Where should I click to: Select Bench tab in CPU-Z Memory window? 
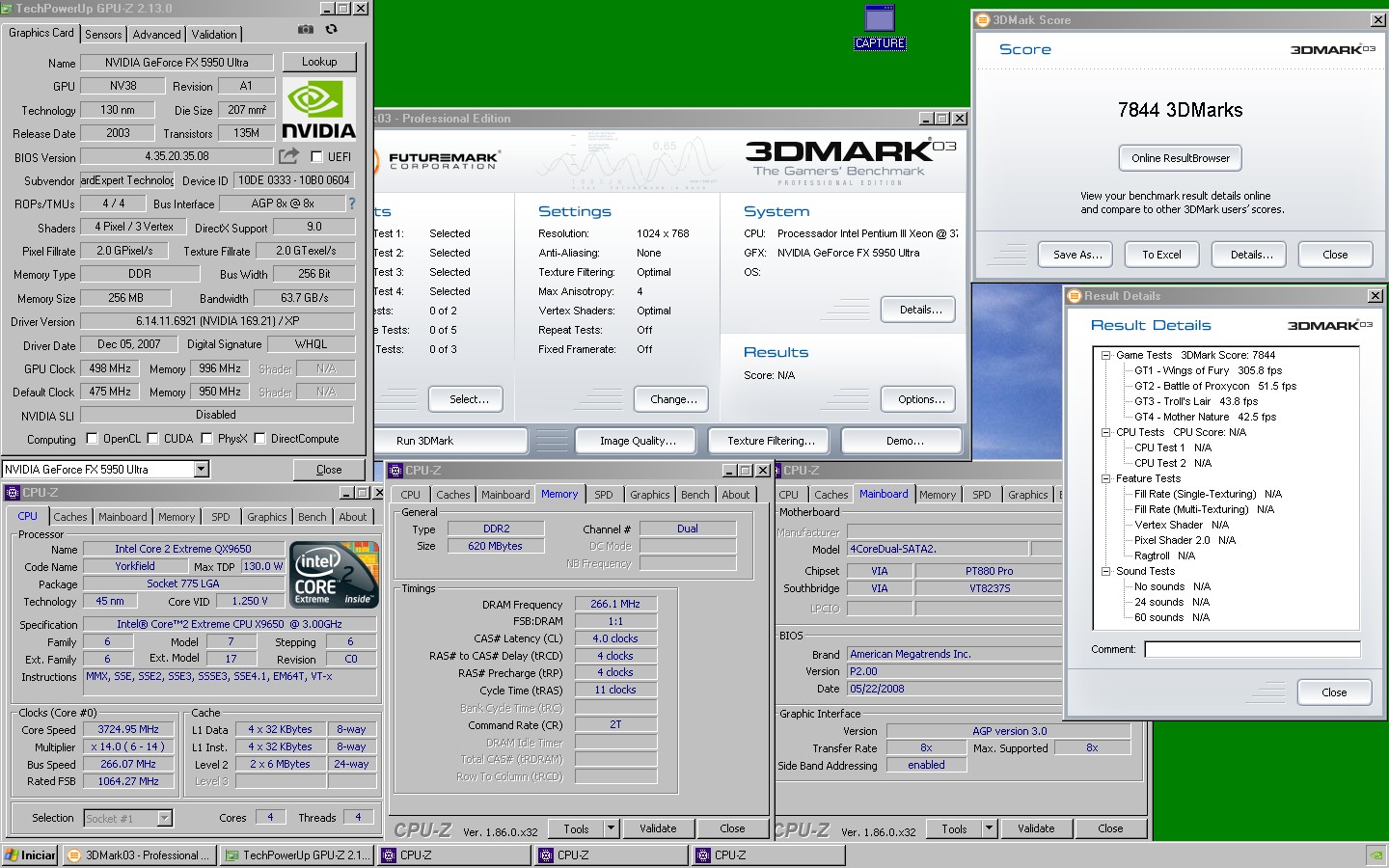point(694,495)
